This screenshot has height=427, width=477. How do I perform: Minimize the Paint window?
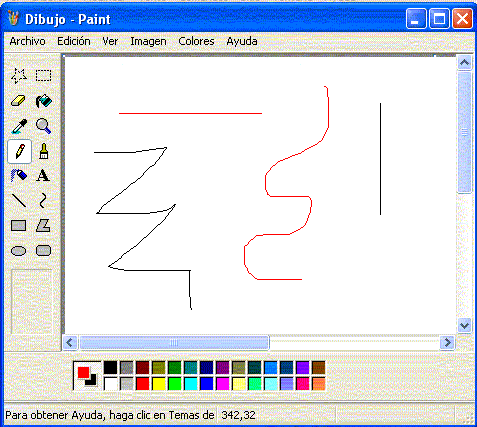point(416,19)
